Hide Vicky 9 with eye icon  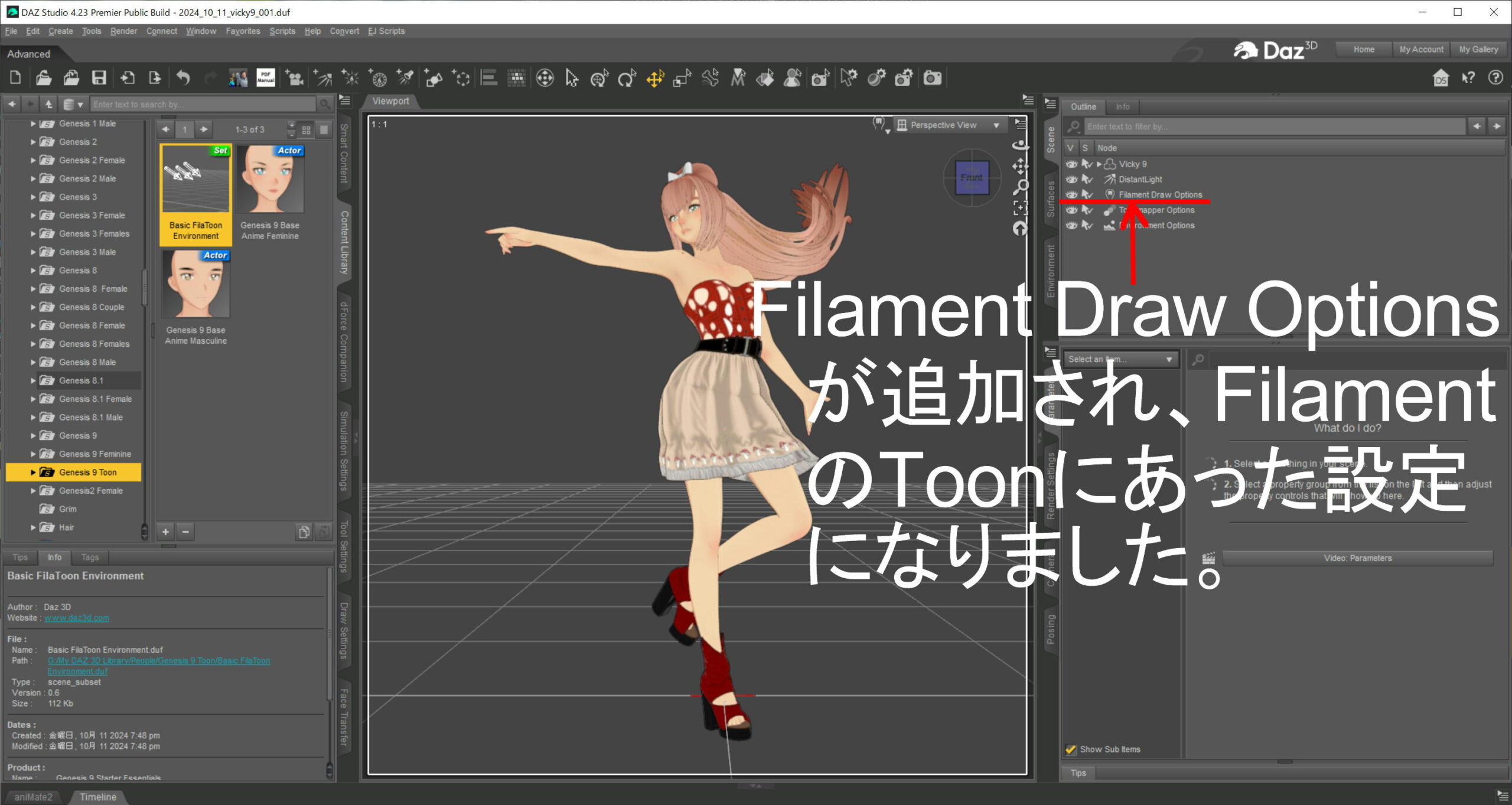[1071, 164]
